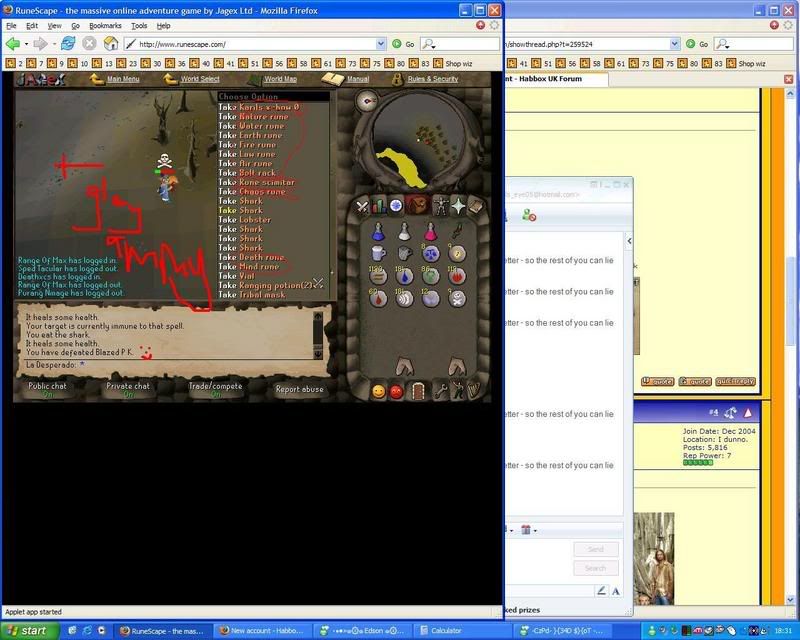Image resolution: width=800 pixels, height=640 pixels.
Task: Toggle Public chat setting
Action: (x=47, y=389)
